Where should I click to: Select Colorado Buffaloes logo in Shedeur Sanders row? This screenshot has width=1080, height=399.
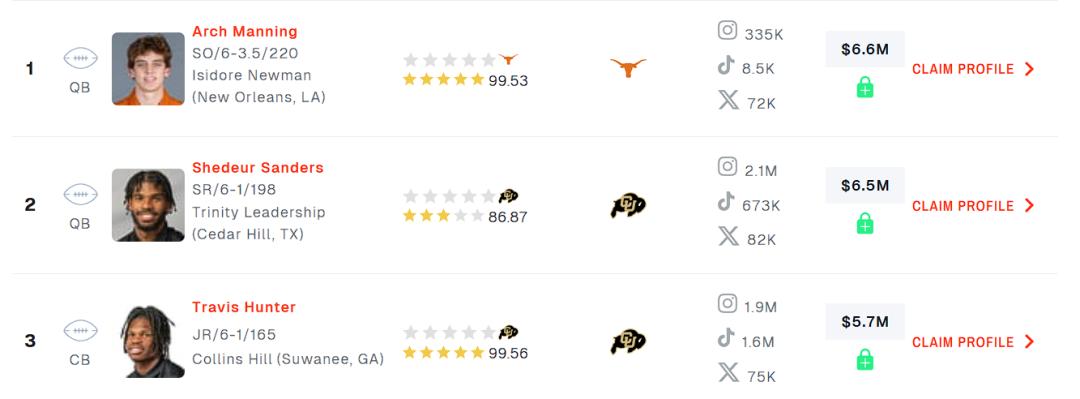coord(628,205)
